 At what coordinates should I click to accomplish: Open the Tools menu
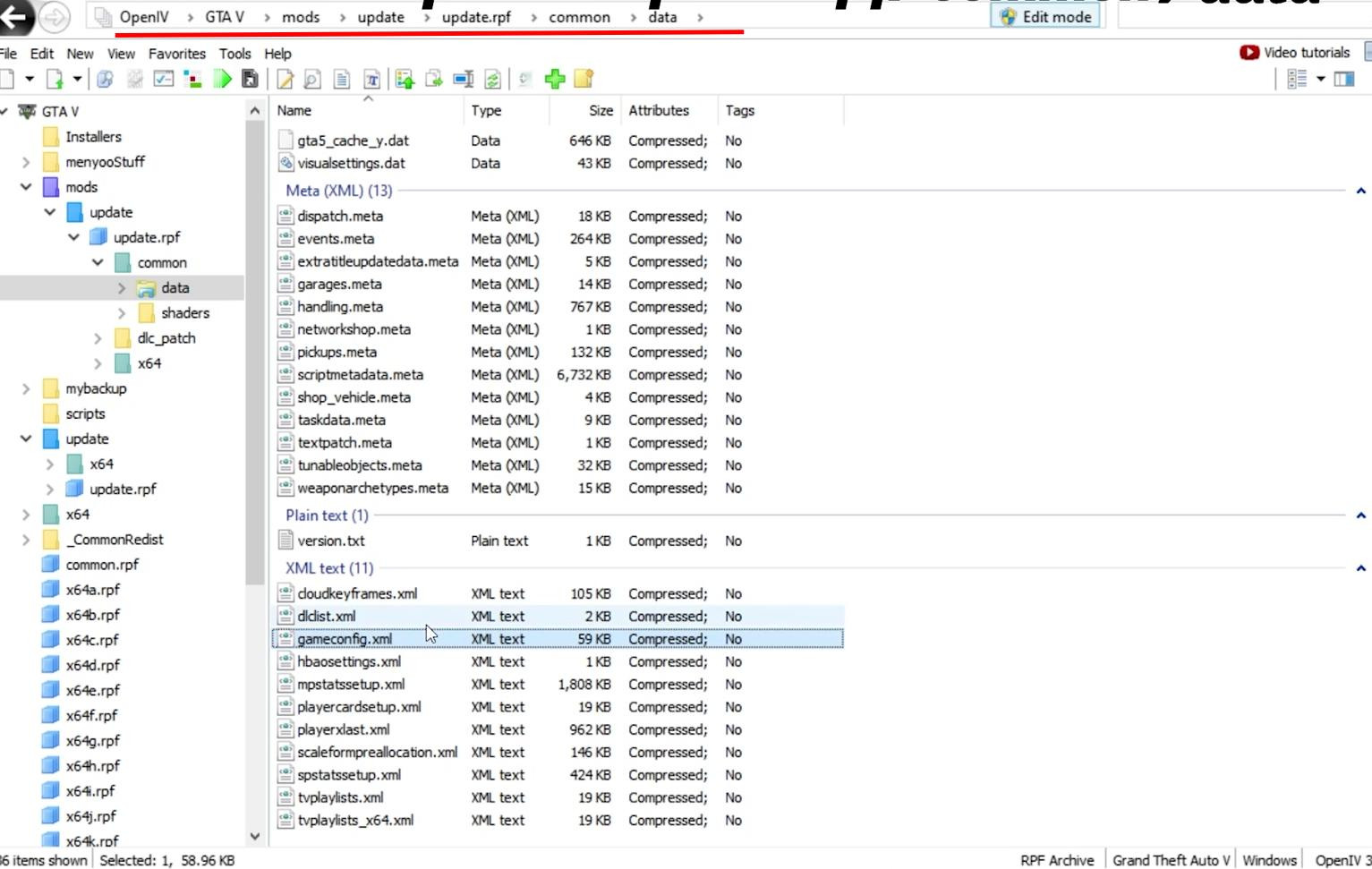[235, 54]
